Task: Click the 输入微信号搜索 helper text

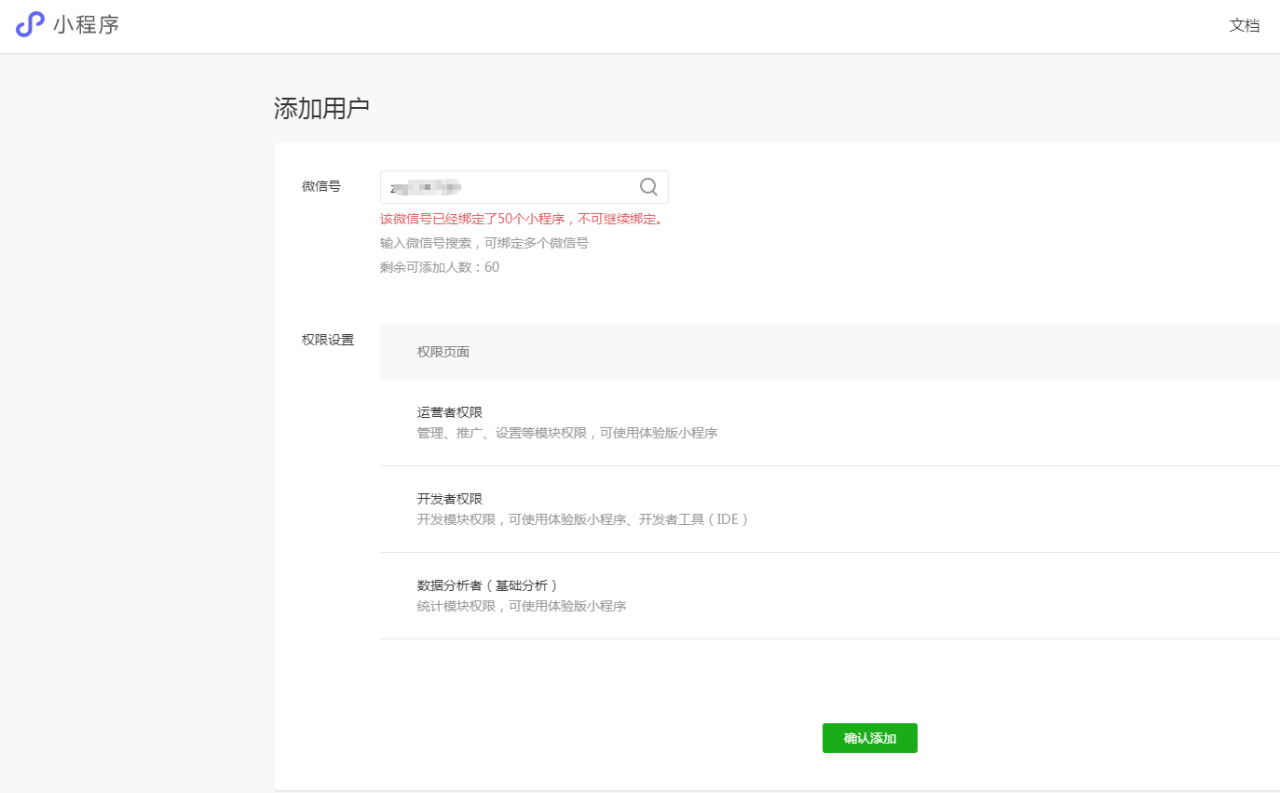Action: click(484, 243)
